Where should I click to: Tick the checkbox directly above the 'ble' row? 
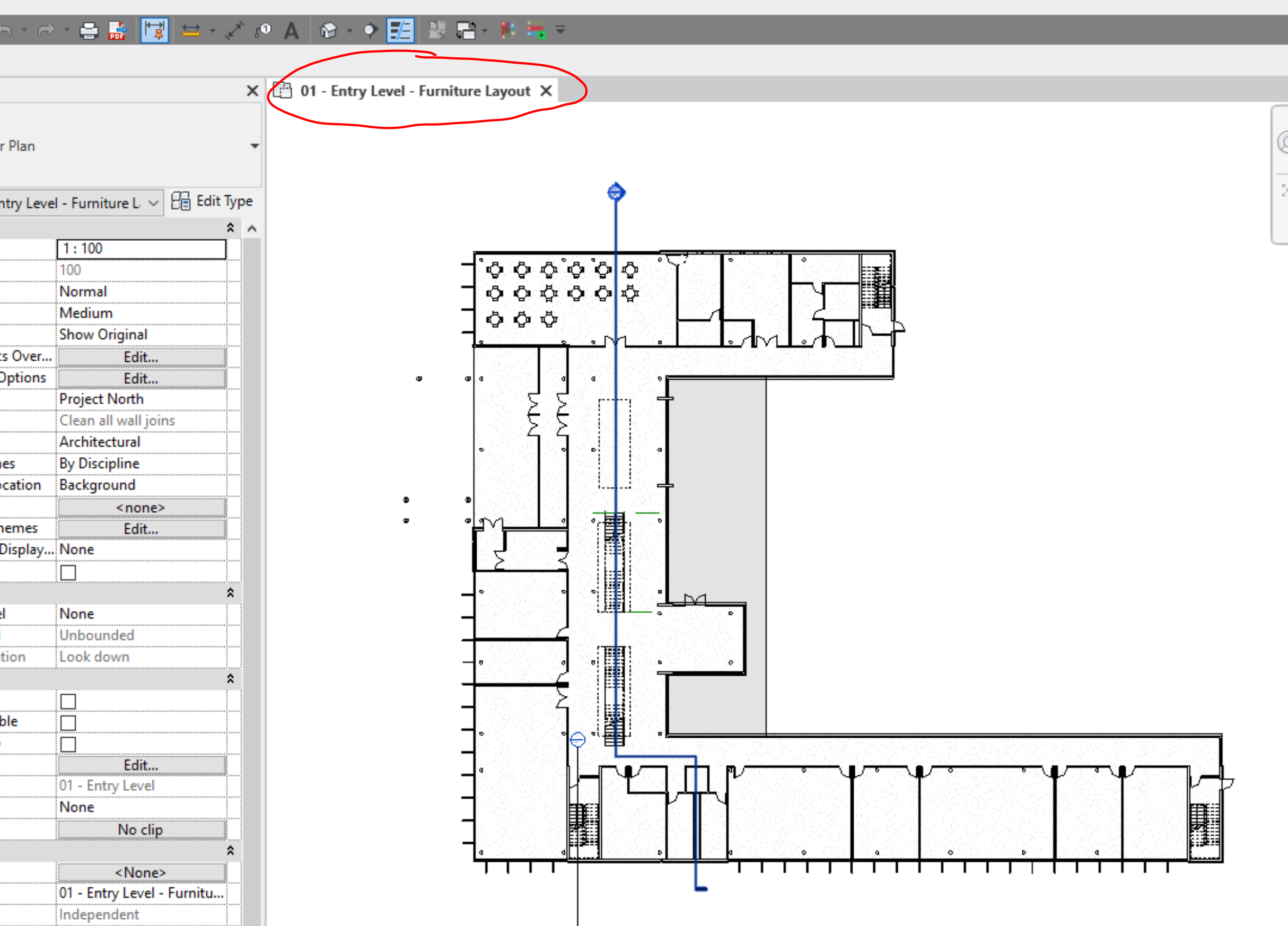pyautogui.click(x=68, y=701)
